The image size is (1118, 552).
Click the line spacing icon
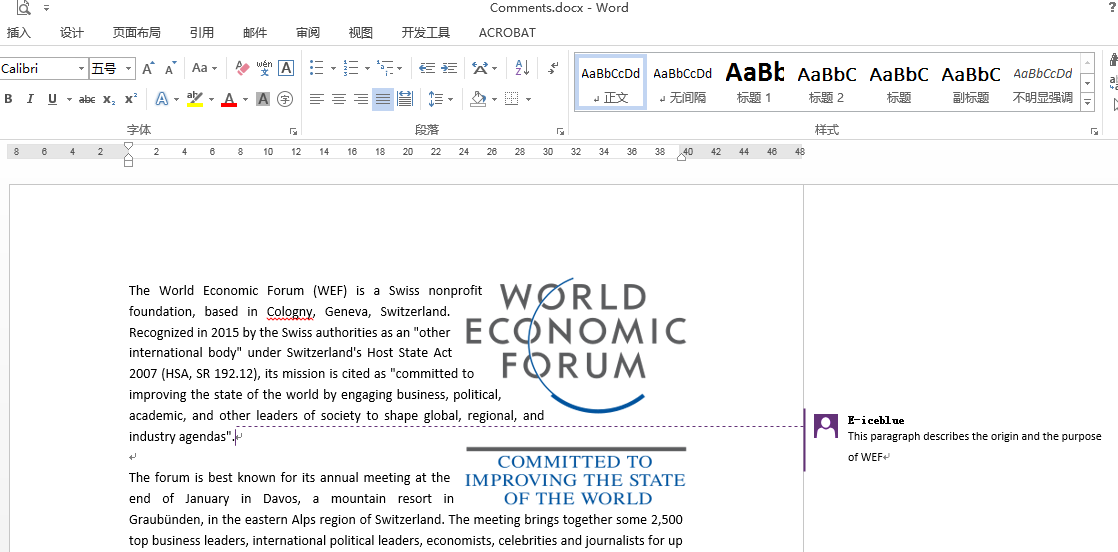pos(436,99)
